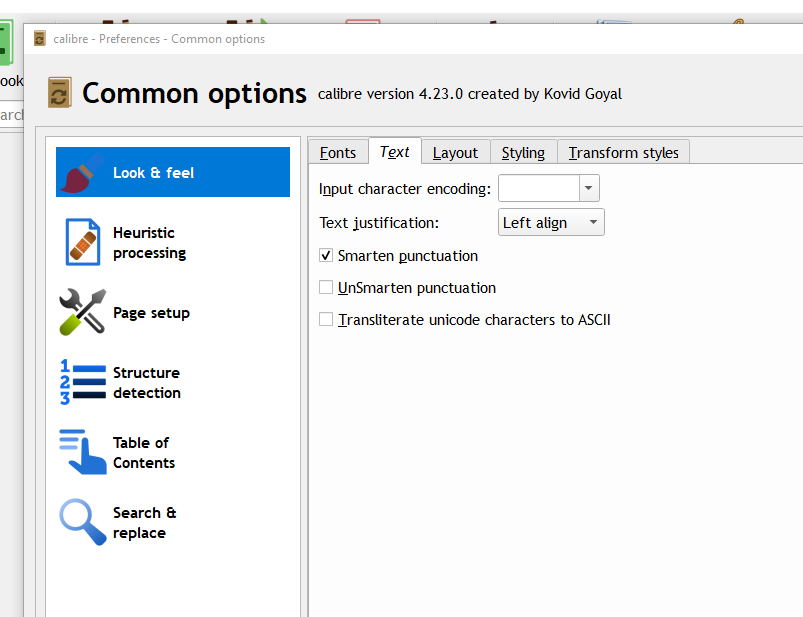Open the Structure detection numbered-list icon
This screenshot has width=803, height=617.
coord(82,382)
